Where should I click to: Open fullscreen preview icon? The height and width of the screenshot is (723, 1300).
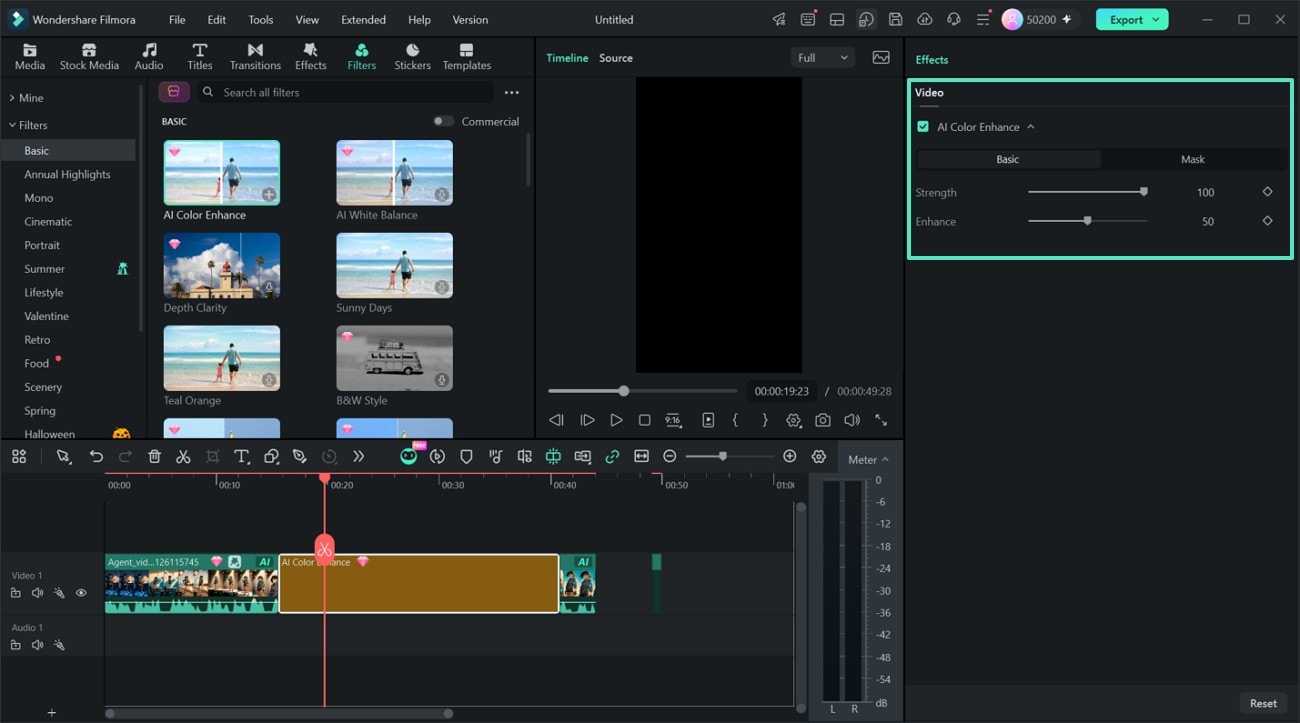tap(881, 421)
